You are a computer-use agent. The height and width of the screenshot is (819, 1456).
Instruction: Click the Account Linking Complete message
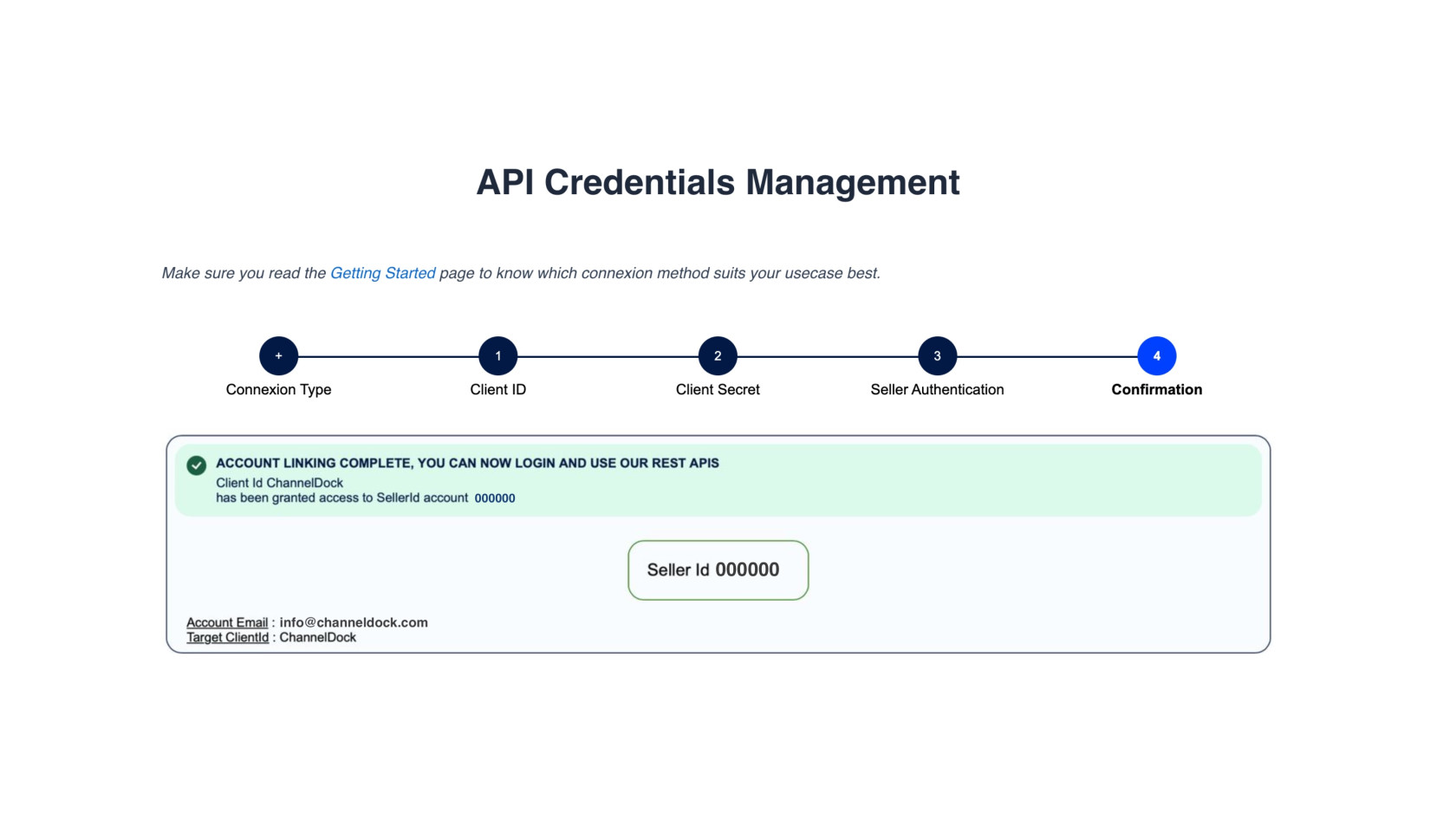[467, 463]
